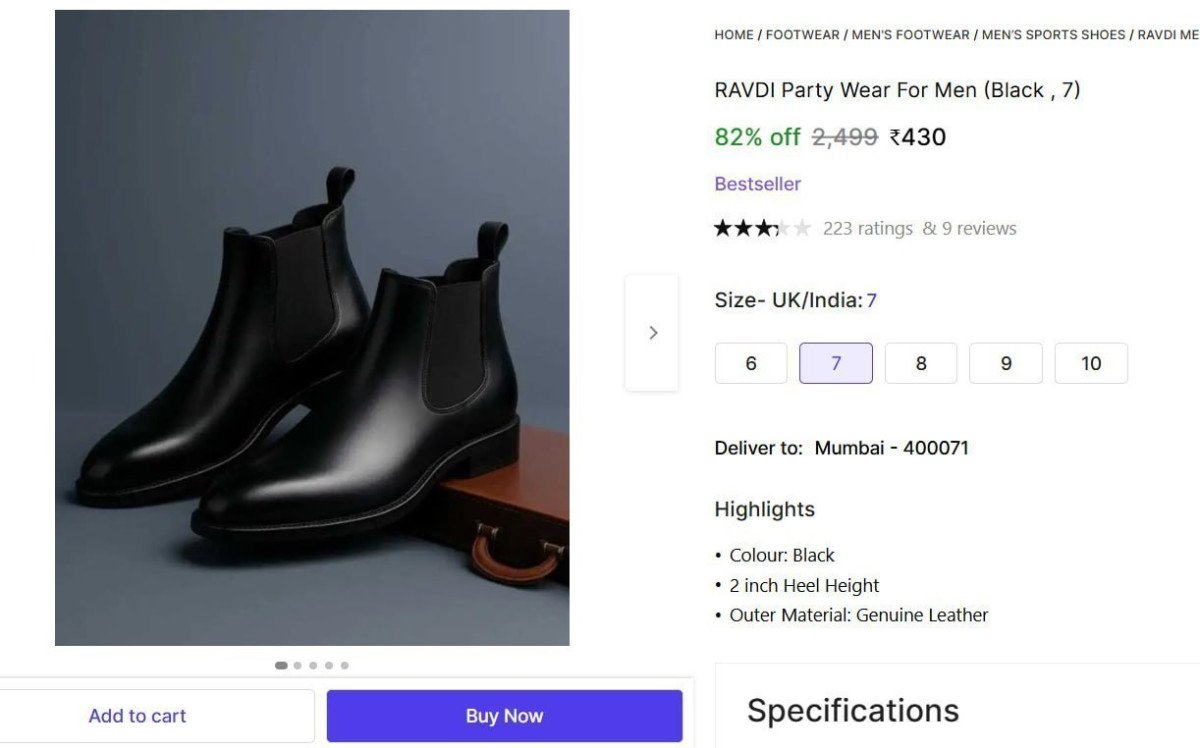The height and width of the screenshot is (748, 1200).
Task: Click the main product image of black boots
Action: point(310,328)
